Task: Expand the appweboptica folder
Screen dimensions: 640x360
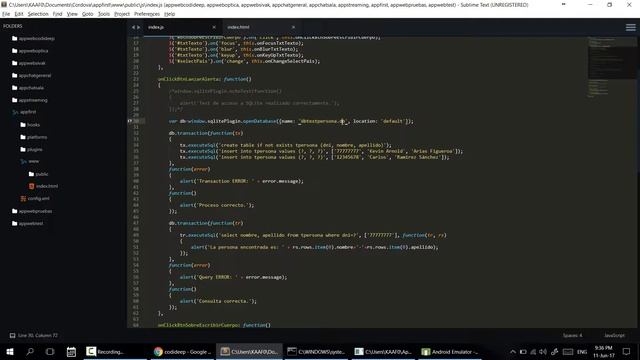Action: [x=30, y=51]
